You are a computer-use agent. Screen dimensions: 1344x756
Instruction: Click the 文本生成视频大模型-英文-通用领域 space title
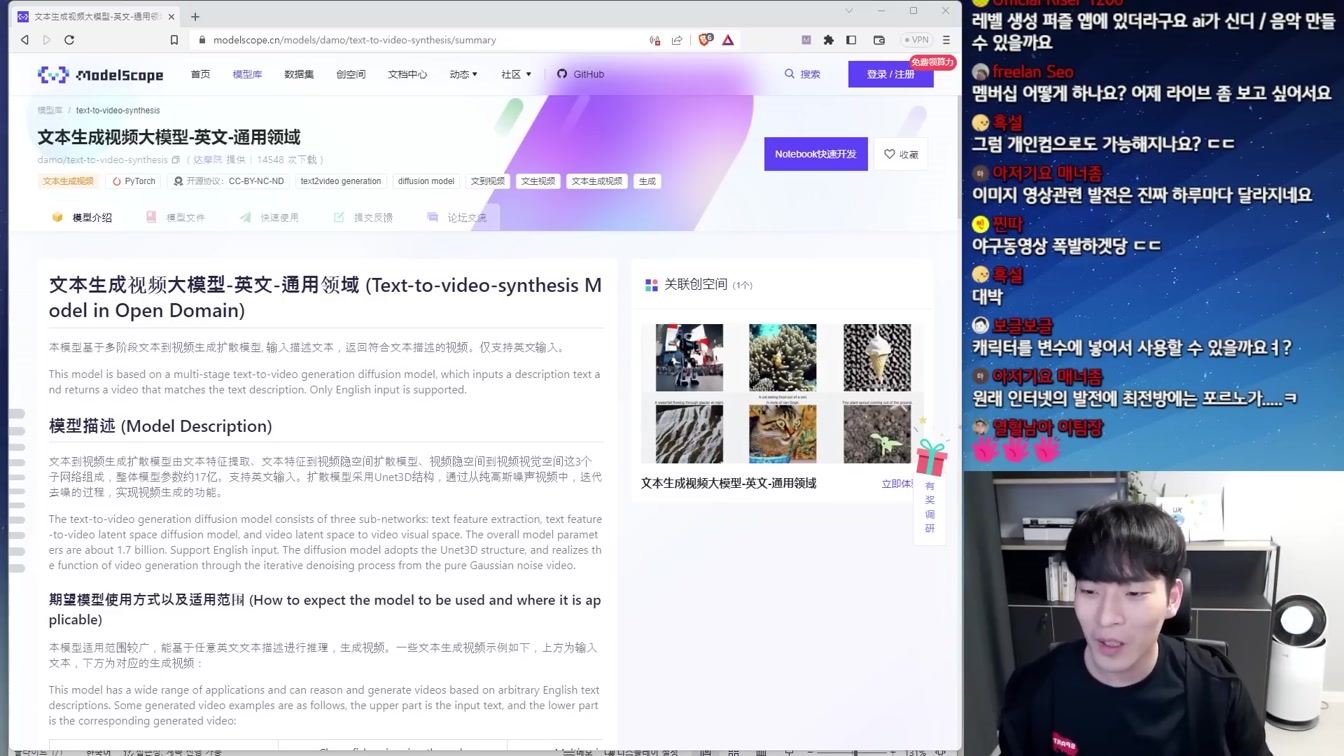pyautogui.click(x=729, y=483)
